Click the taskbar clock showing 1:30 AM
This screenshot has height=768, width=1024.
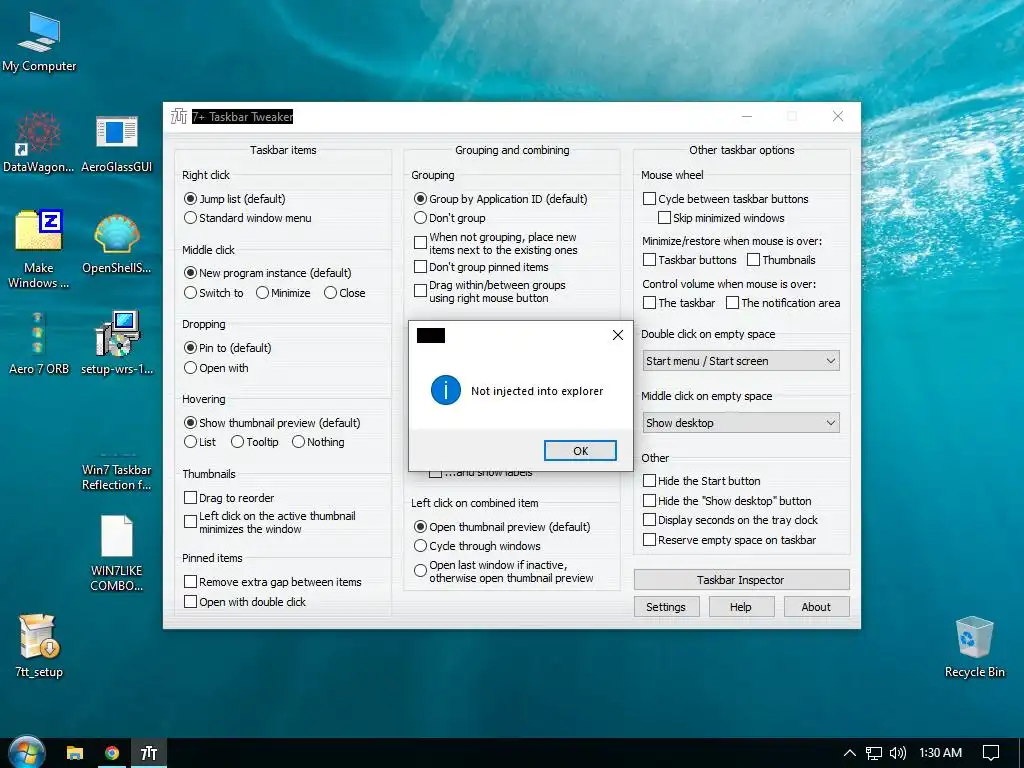940,752
